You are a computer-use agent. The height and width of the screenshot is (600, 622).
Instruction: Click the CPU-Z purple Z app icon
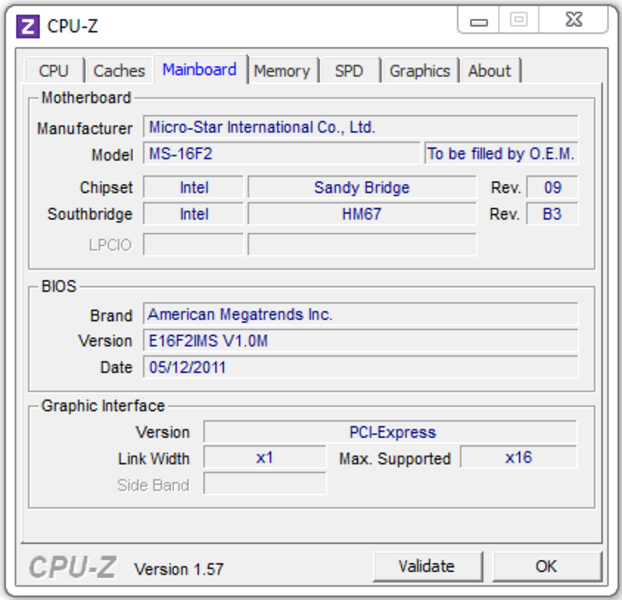(28, 27)
